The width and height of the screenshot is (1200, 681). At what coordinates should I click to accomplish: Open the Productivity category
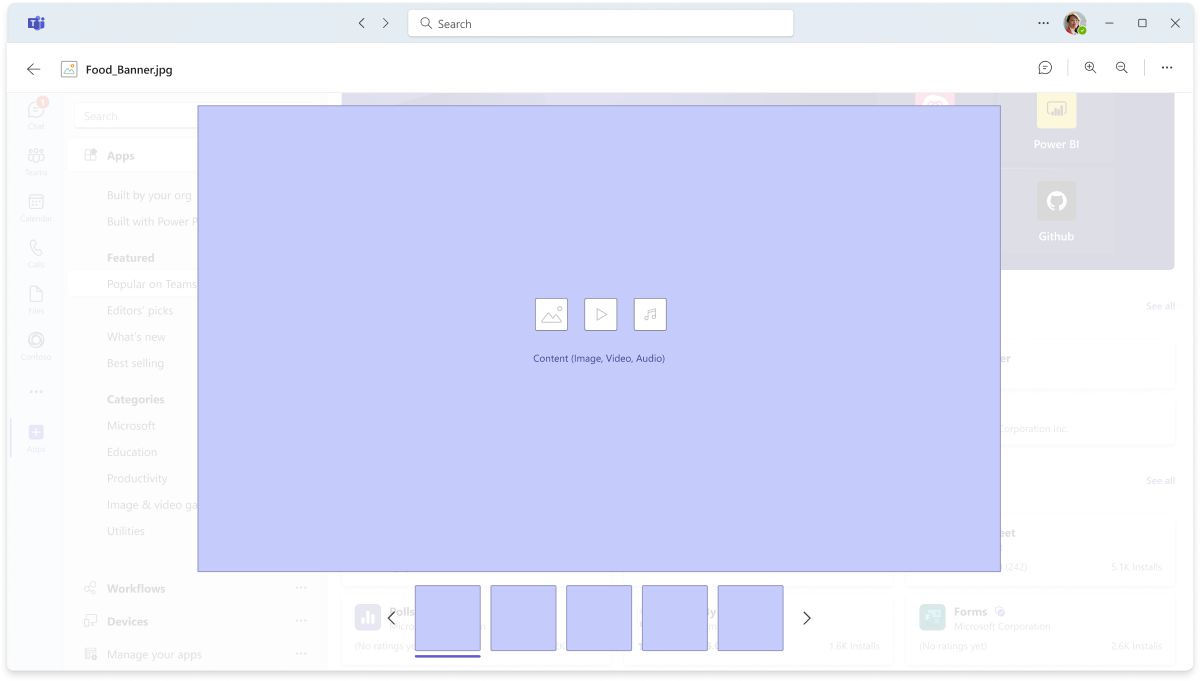(137, 478)
